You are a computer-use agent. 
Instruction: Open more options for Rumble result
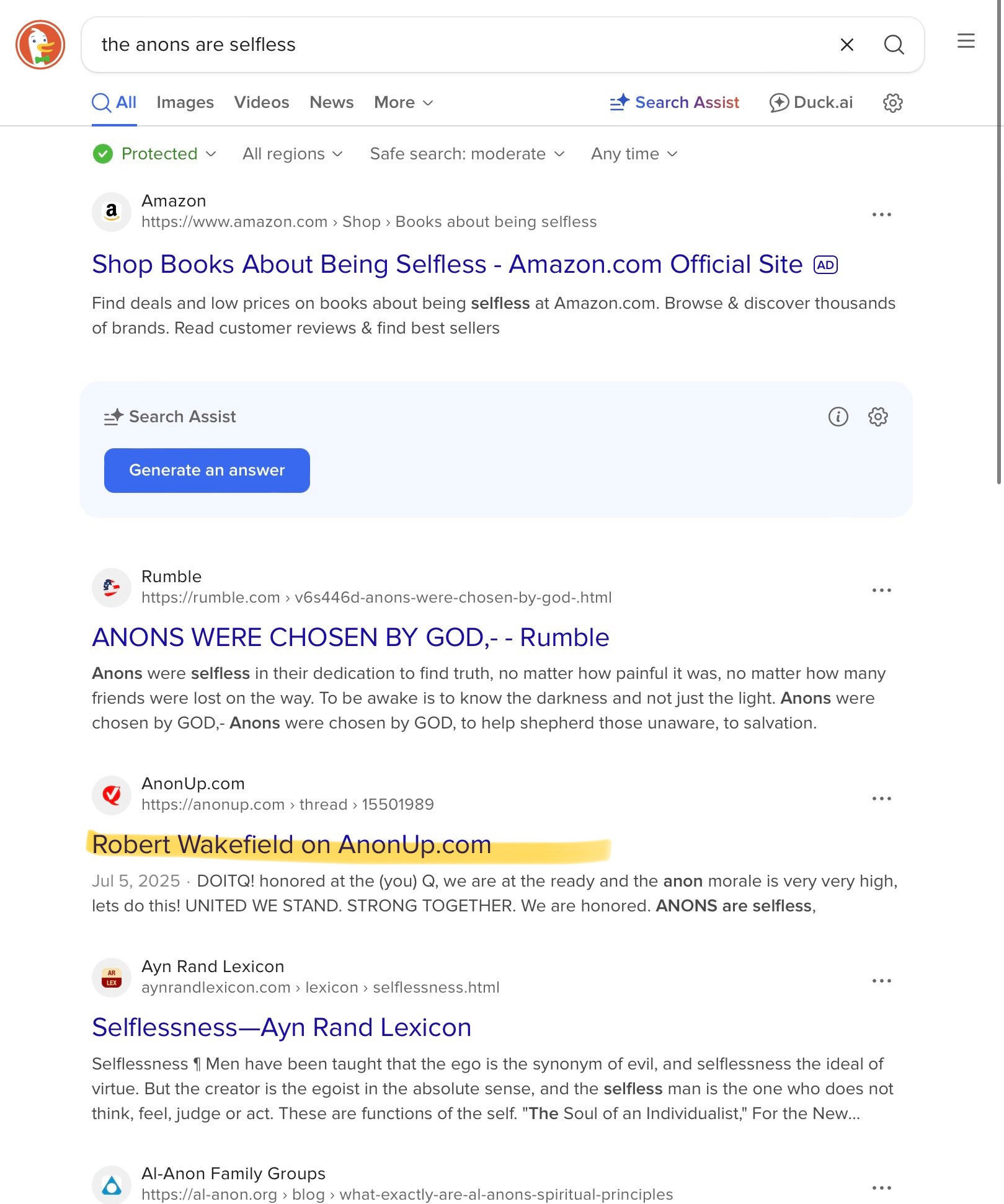[x=881, y=590]
